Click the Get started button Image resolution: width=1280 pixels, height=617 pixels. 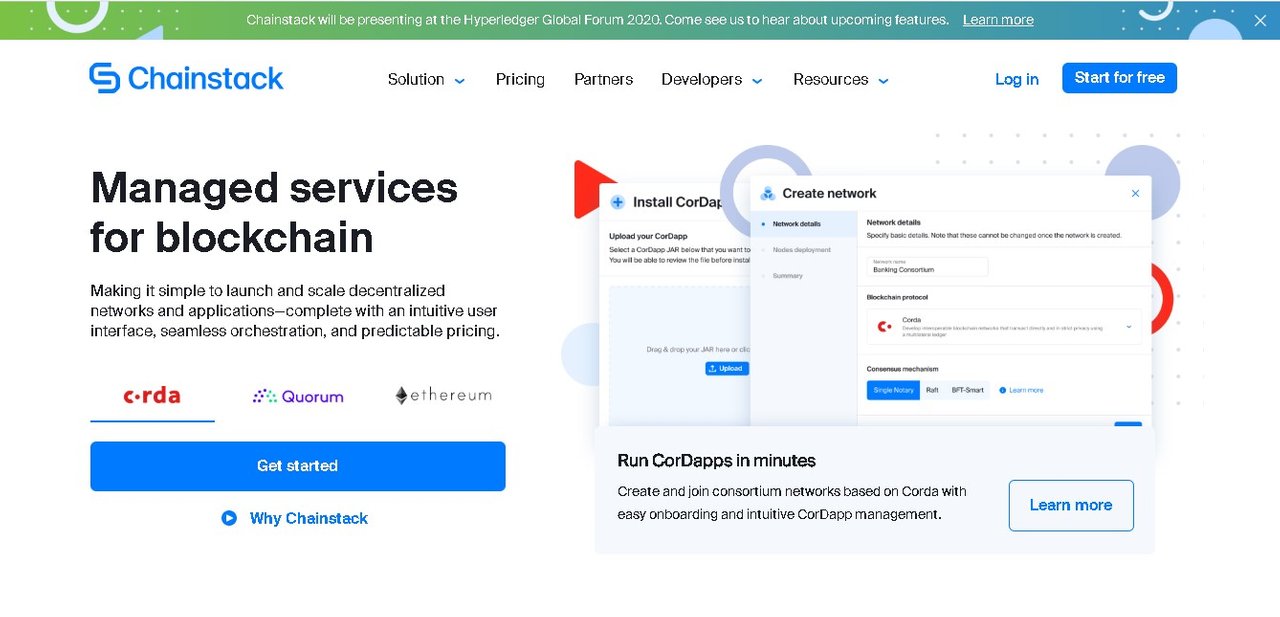[298, 466]
